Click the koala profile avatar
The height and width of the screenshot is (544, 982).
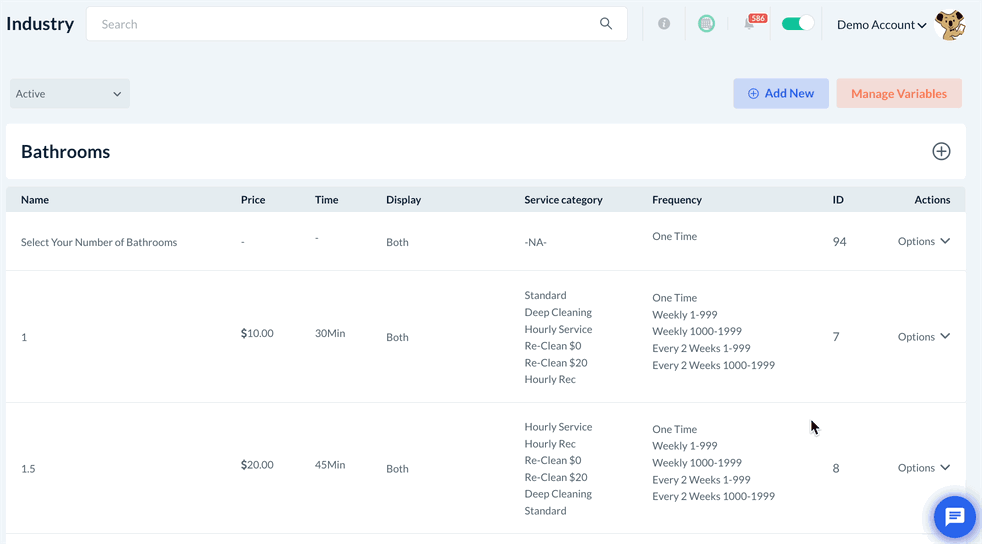(949, 25)
